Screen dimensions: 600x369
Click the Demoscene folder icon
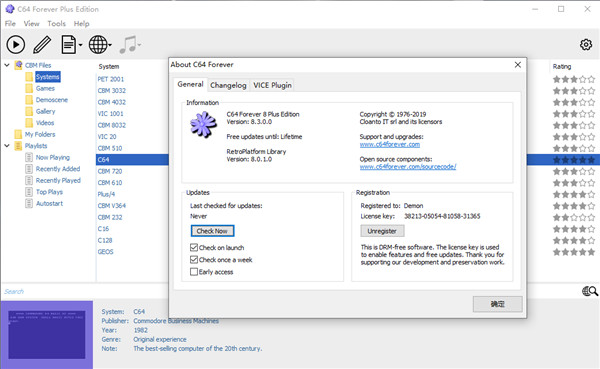point(29,100)
